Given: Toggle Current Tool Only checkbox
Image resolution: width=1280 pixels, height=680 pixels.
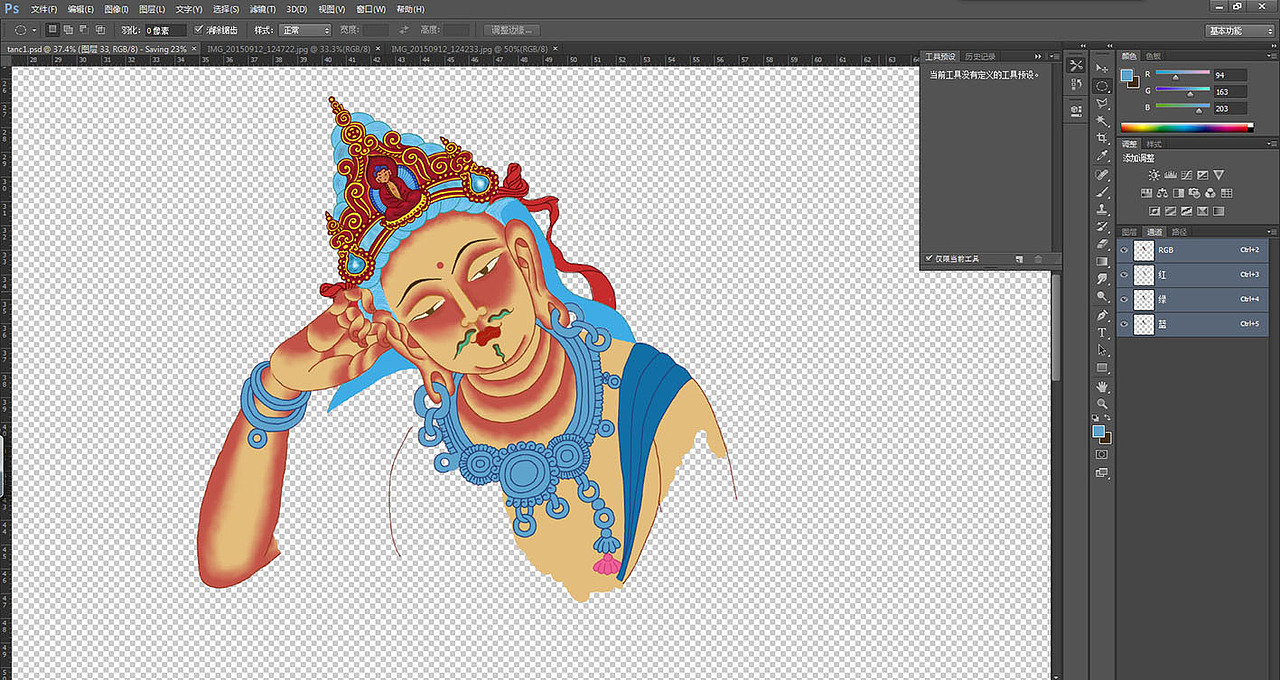Looking at the screenshot, I should click(930, 259).
